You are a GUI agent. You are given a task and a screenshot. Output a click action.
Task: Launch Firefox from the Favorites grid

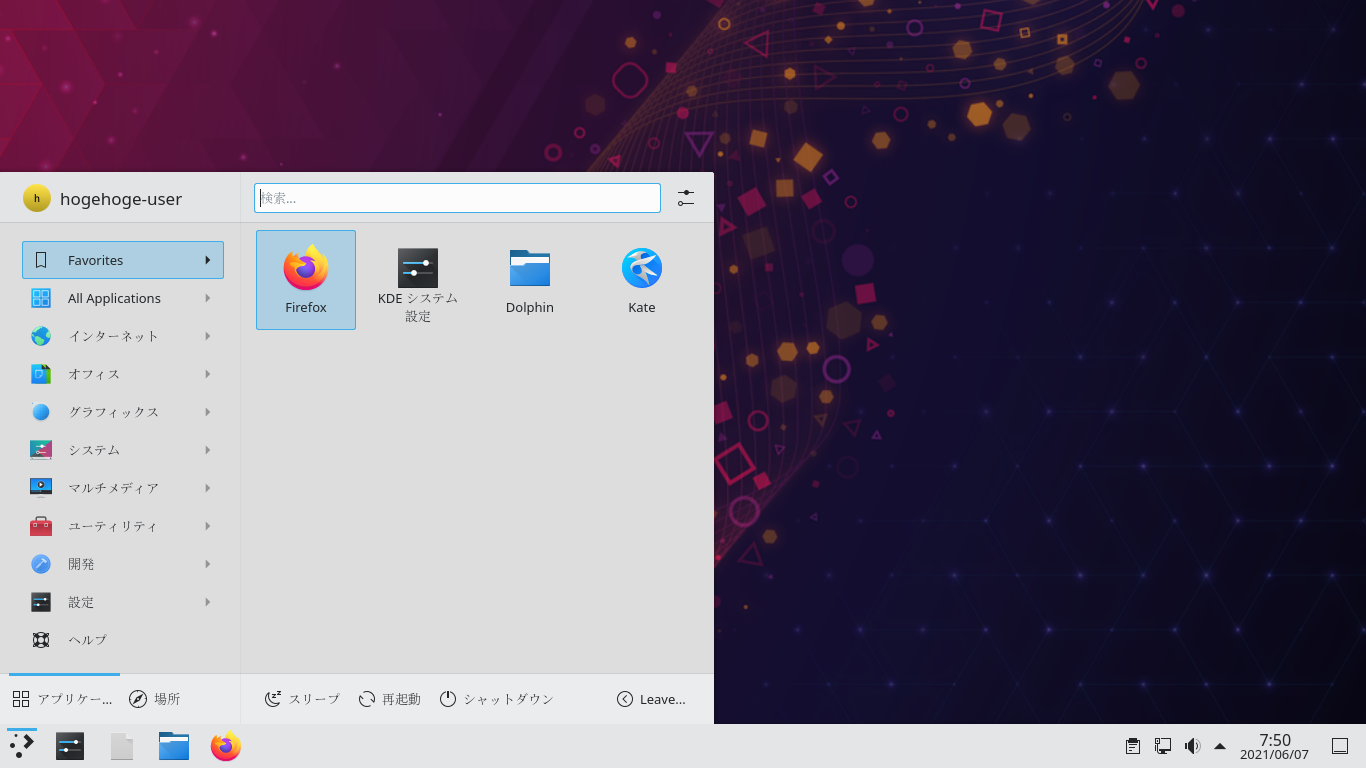tap(306, 280)
